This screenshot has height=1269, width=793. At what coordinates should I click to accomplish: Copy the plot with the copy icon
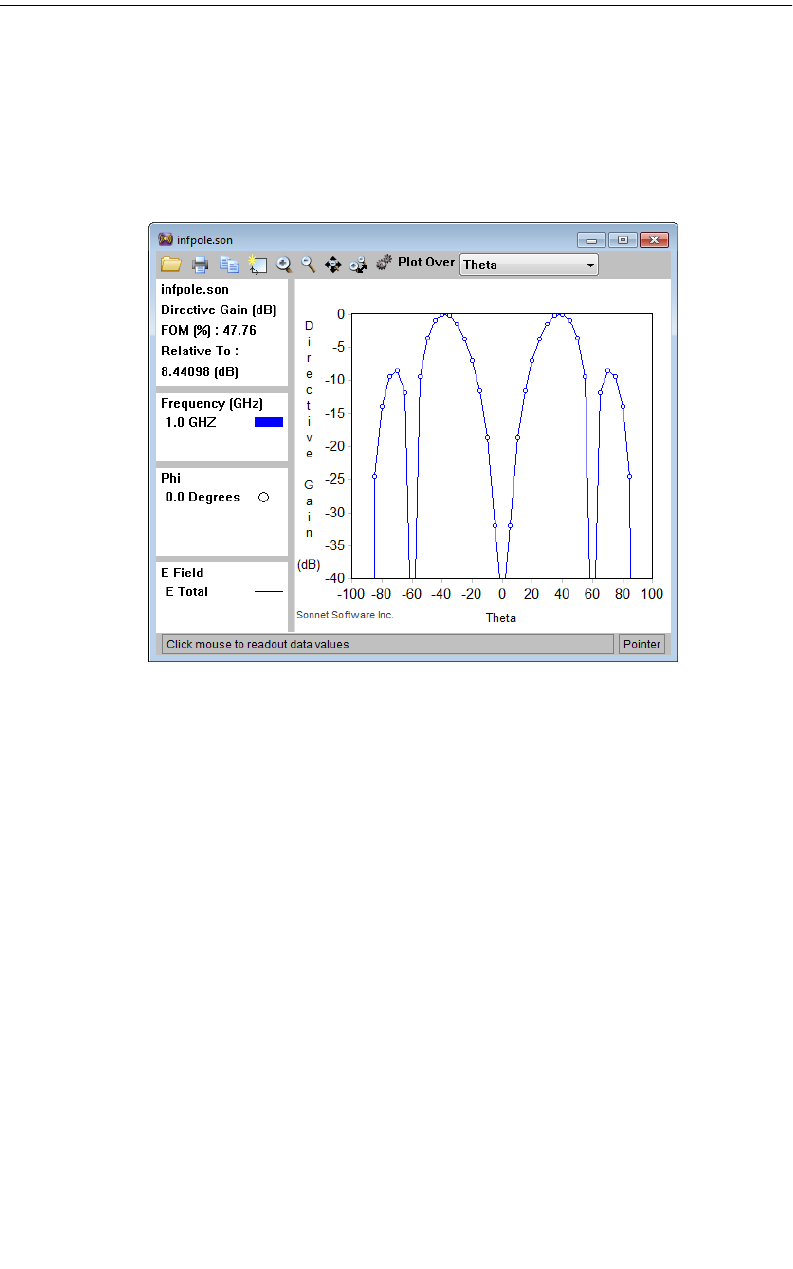tap(230, 265)
